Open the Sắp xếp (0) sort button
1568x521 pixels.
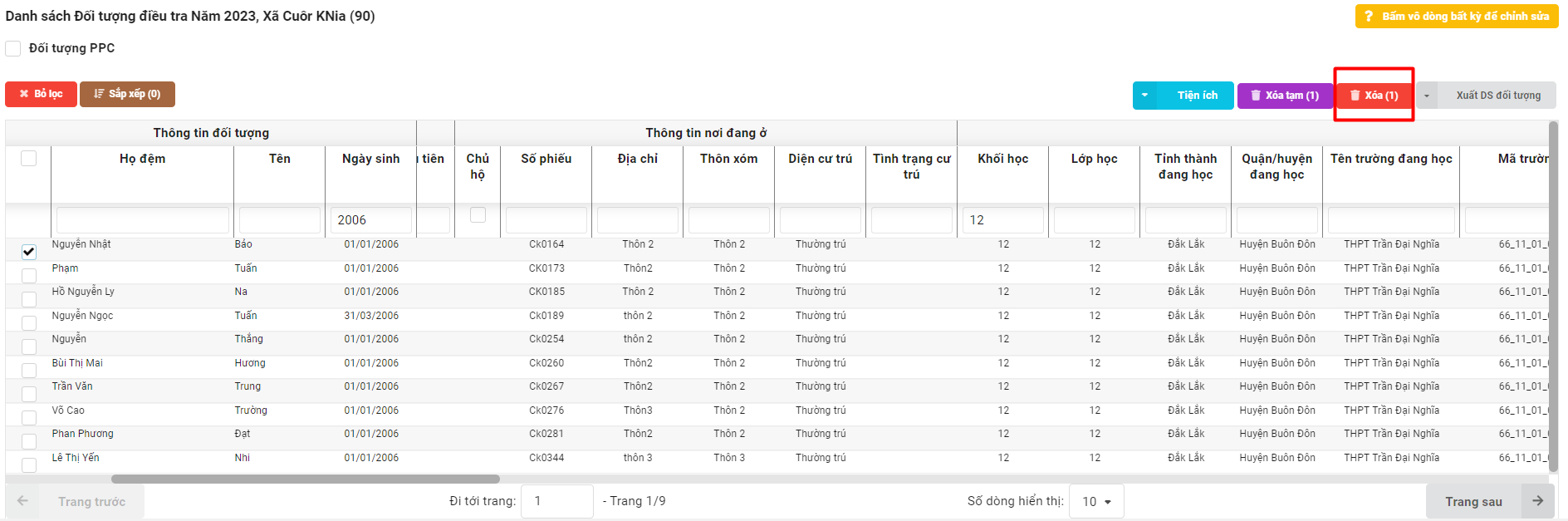(x=127, y=94)
